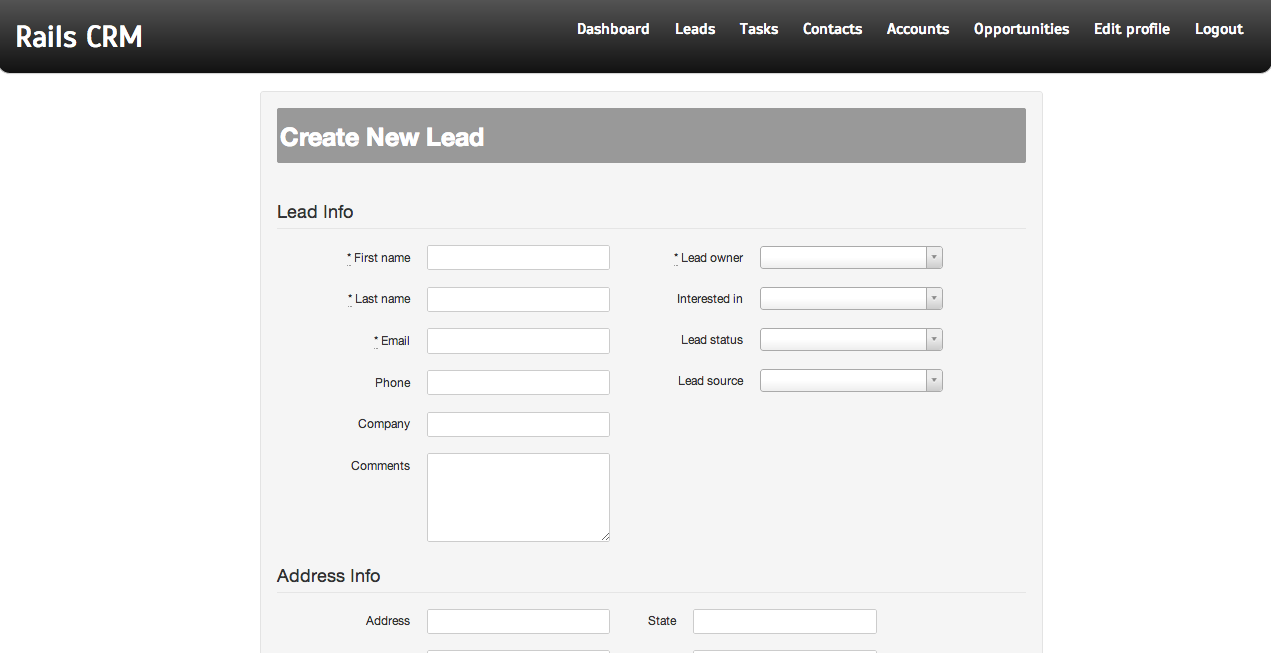Focus the State input field

click(784, 621)
